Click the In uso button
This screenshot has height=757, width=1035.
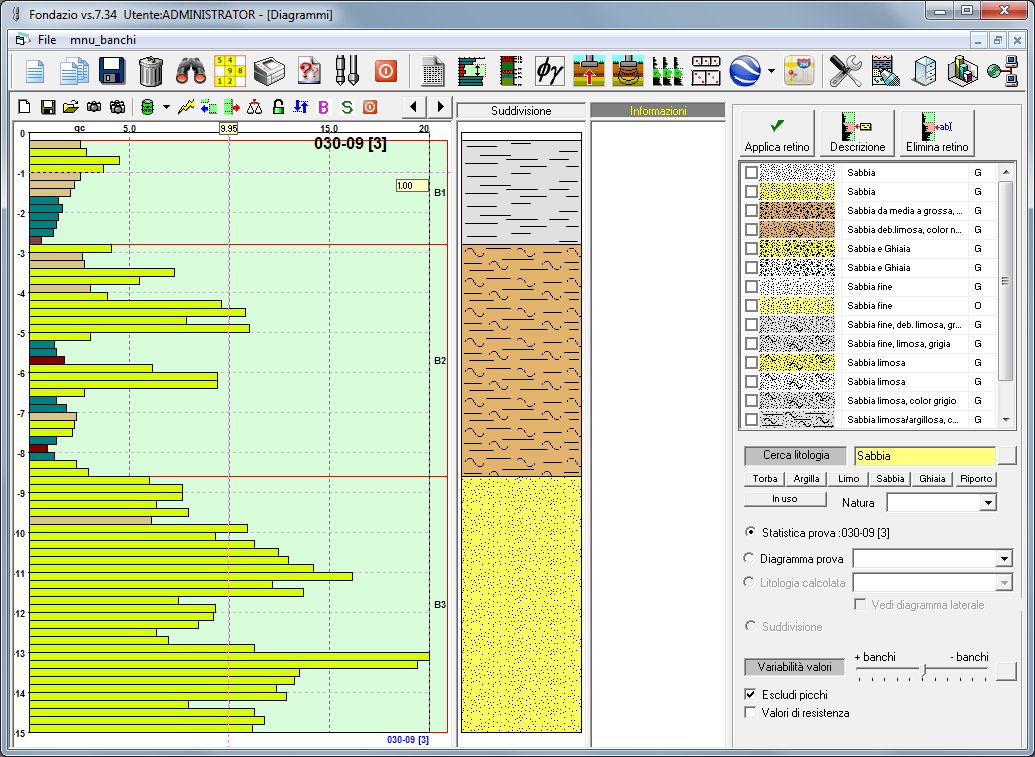785,499
